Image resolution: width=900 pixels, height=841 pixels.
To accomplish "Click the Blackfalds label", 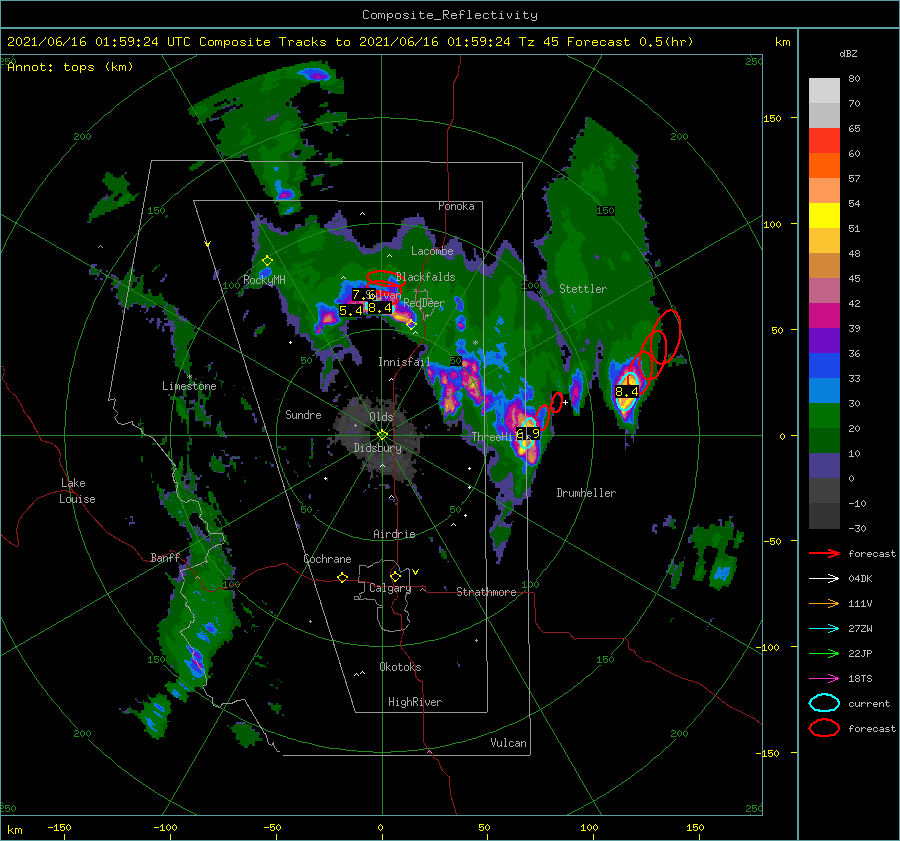I will [426, 277].
